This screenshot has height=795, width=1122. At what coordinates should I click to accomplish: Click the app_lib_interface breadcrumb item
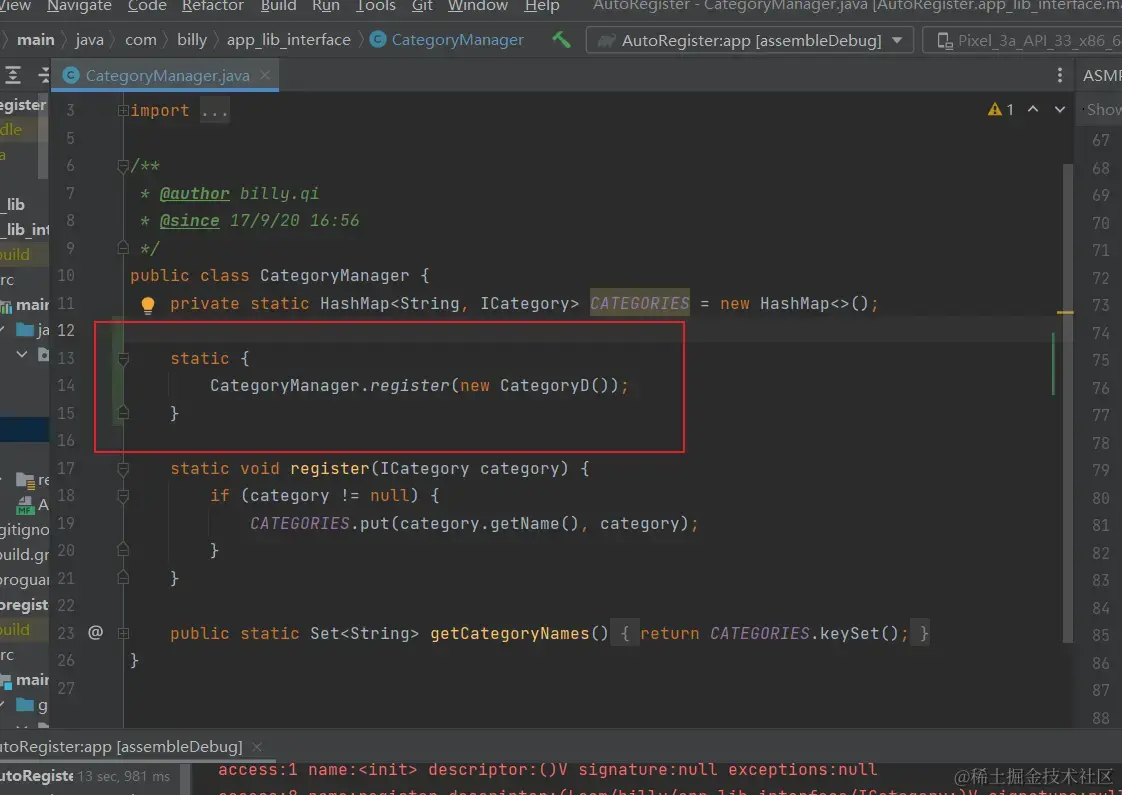tap(288, 40)
